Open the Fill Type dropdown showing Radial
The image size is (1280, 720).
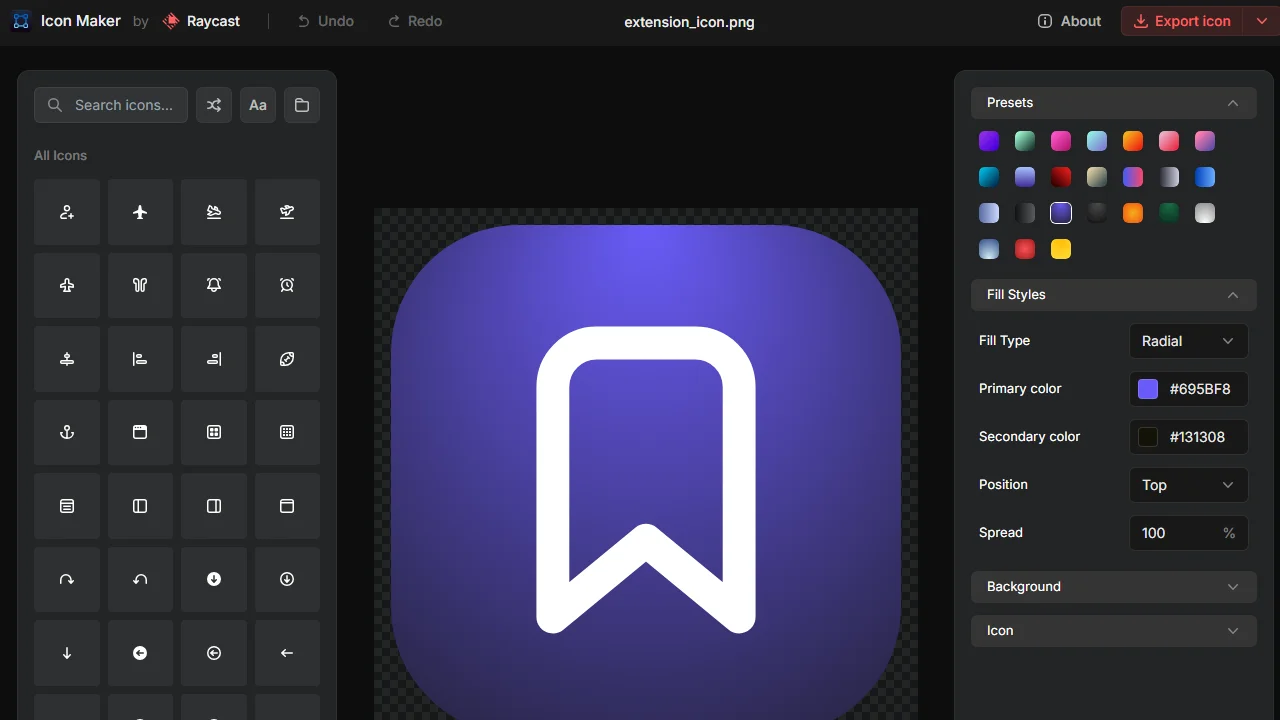[x=1188, y=340]
